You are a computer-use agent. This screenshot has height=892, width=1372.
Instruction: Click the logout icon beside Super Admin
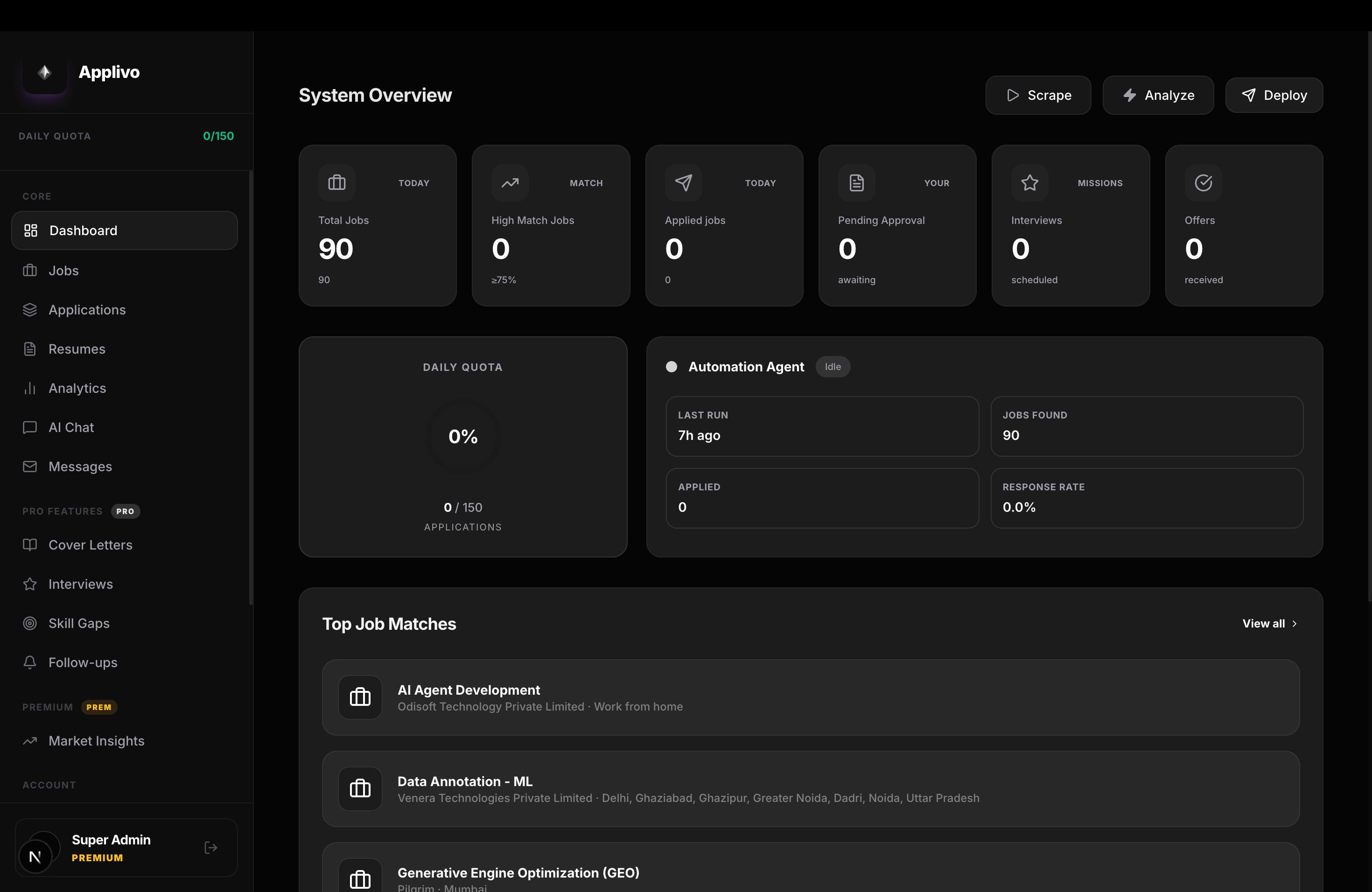point(211,848)
